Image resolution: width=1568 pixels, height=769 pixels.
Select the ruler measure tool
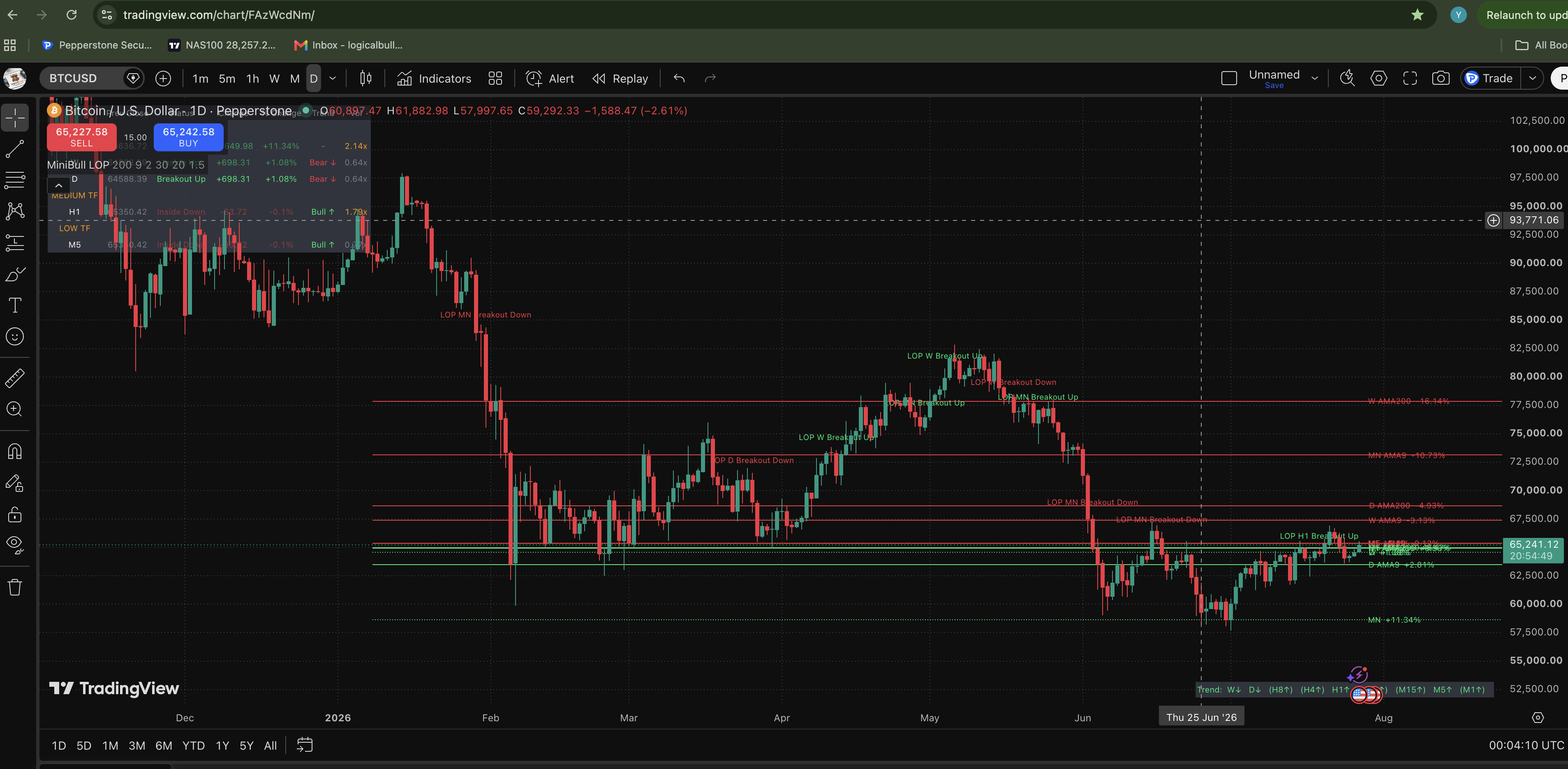click(15, 378)
